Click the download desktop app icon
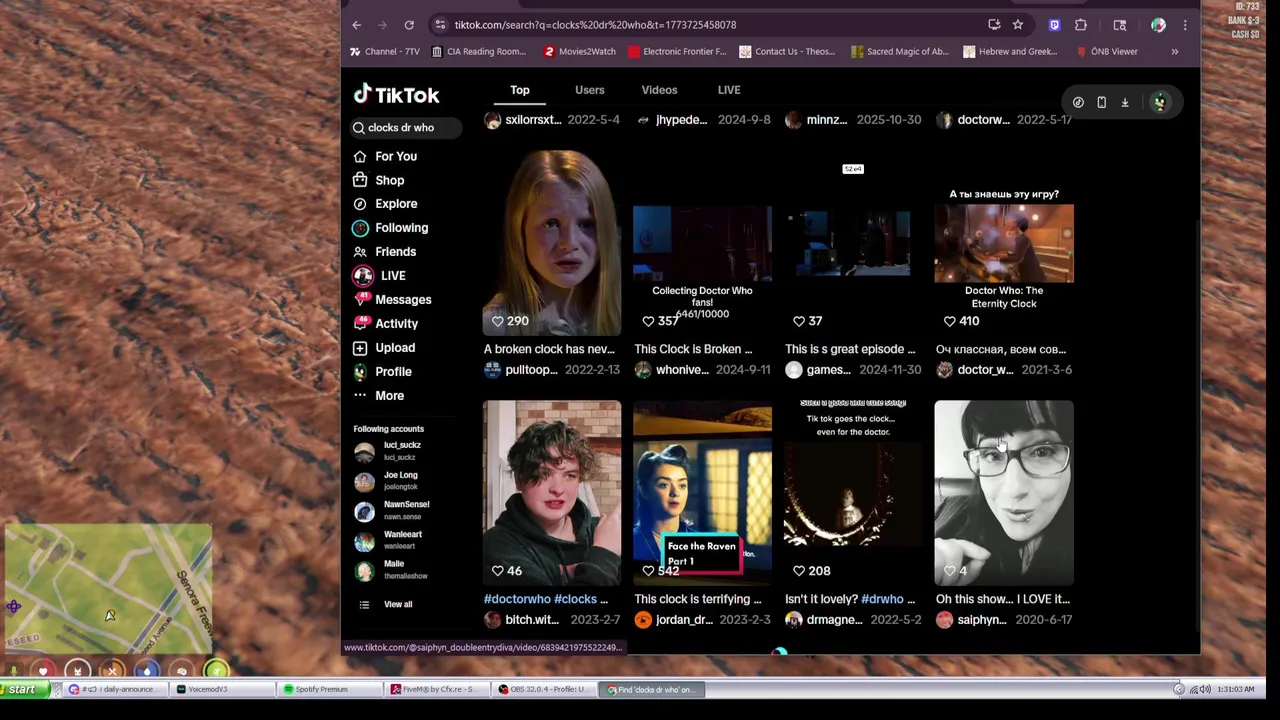 [x=1125, y=102]
